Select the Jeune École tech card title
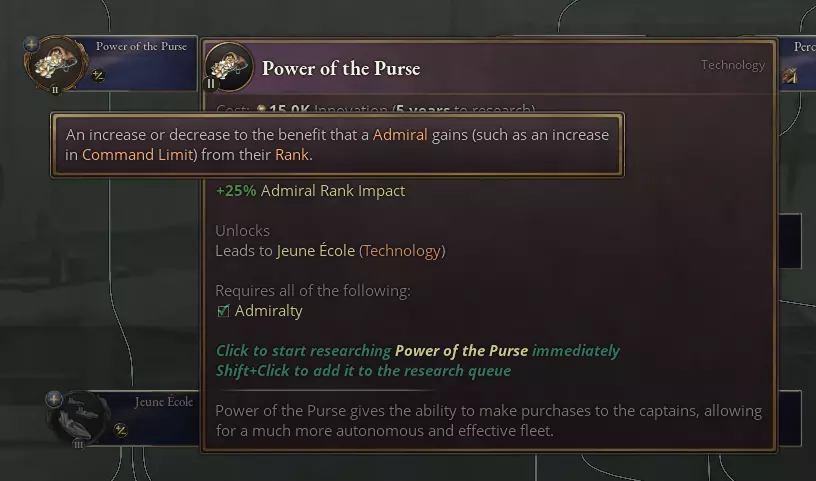The height and width of the screenshot is (481, 816). (163, 402)
